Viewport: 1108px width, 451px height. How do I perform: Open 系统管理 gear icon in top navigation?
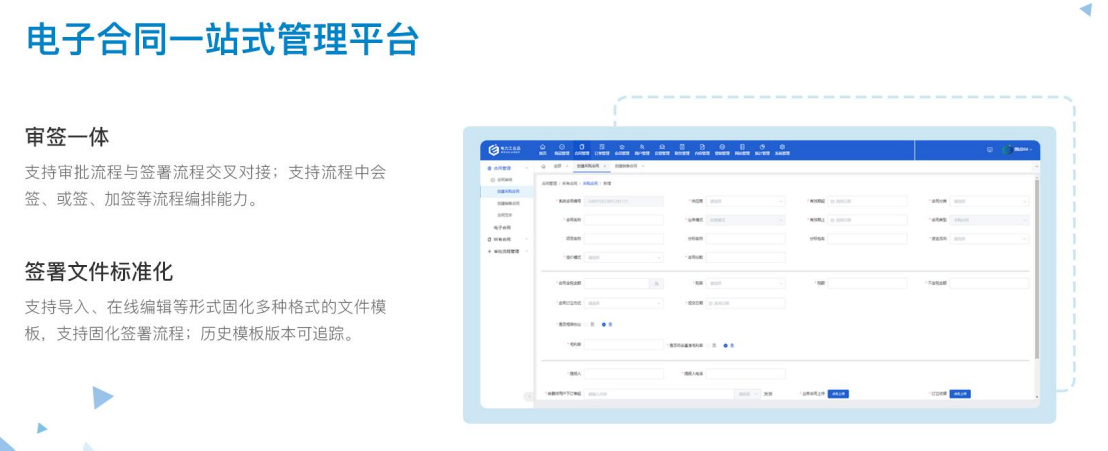[x=782, y=149]
